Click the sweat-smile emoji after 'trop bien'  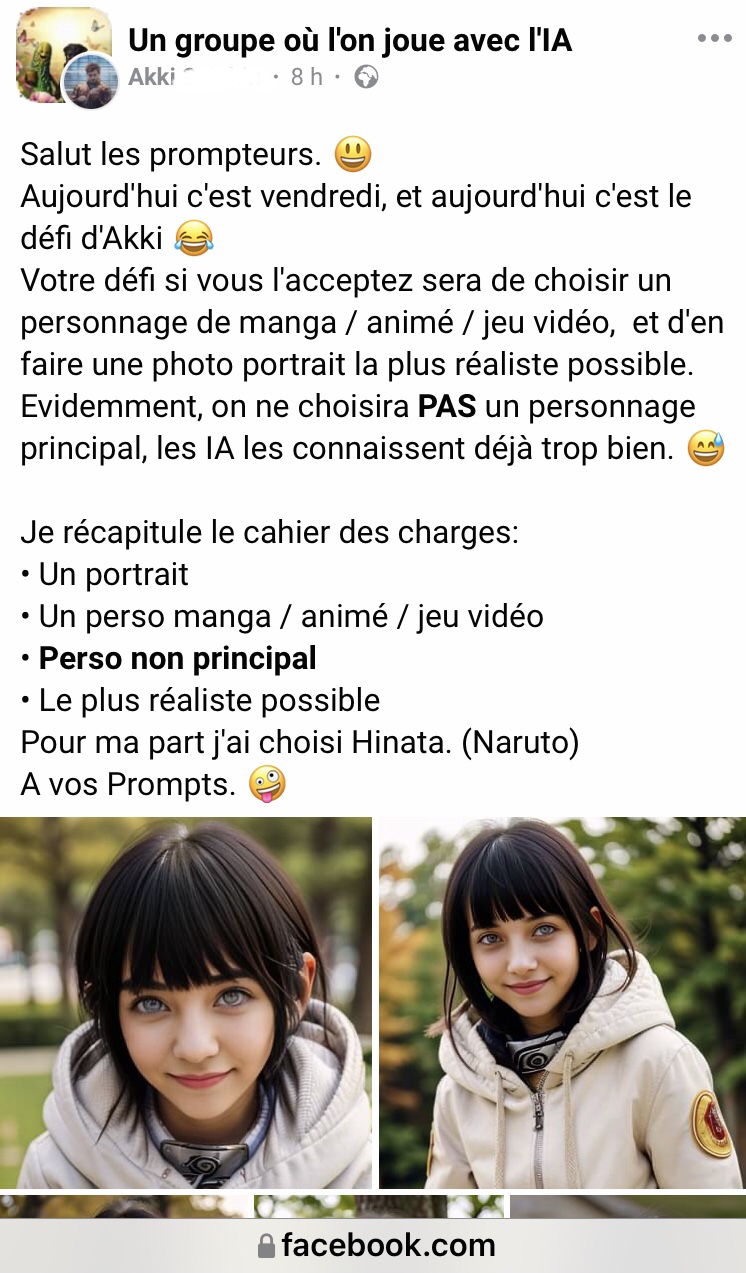tap(706, 449)
